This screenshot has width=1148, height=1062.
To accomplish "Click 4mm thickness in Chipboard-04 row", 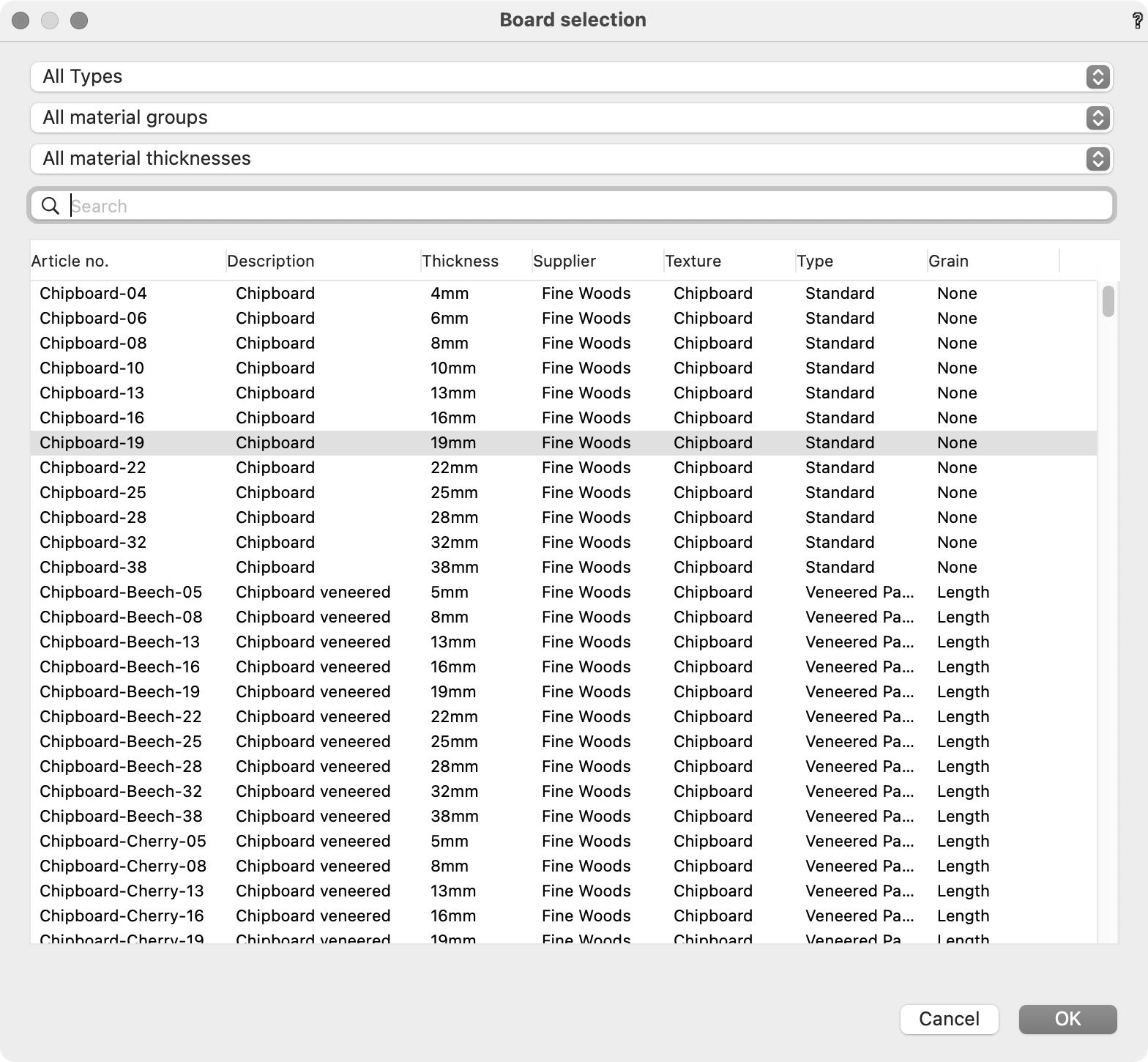I will [x=450, y=294].
